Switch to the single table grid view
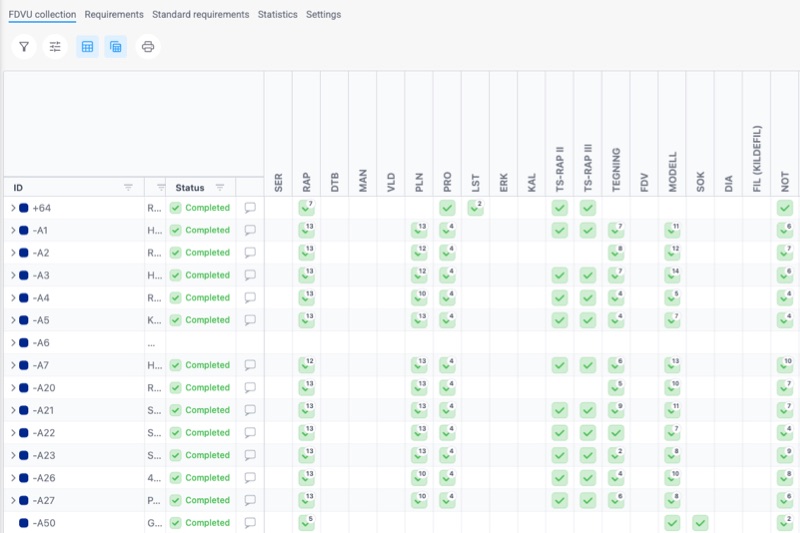This screenshot has height=533, width=800. tap(87, 47)
